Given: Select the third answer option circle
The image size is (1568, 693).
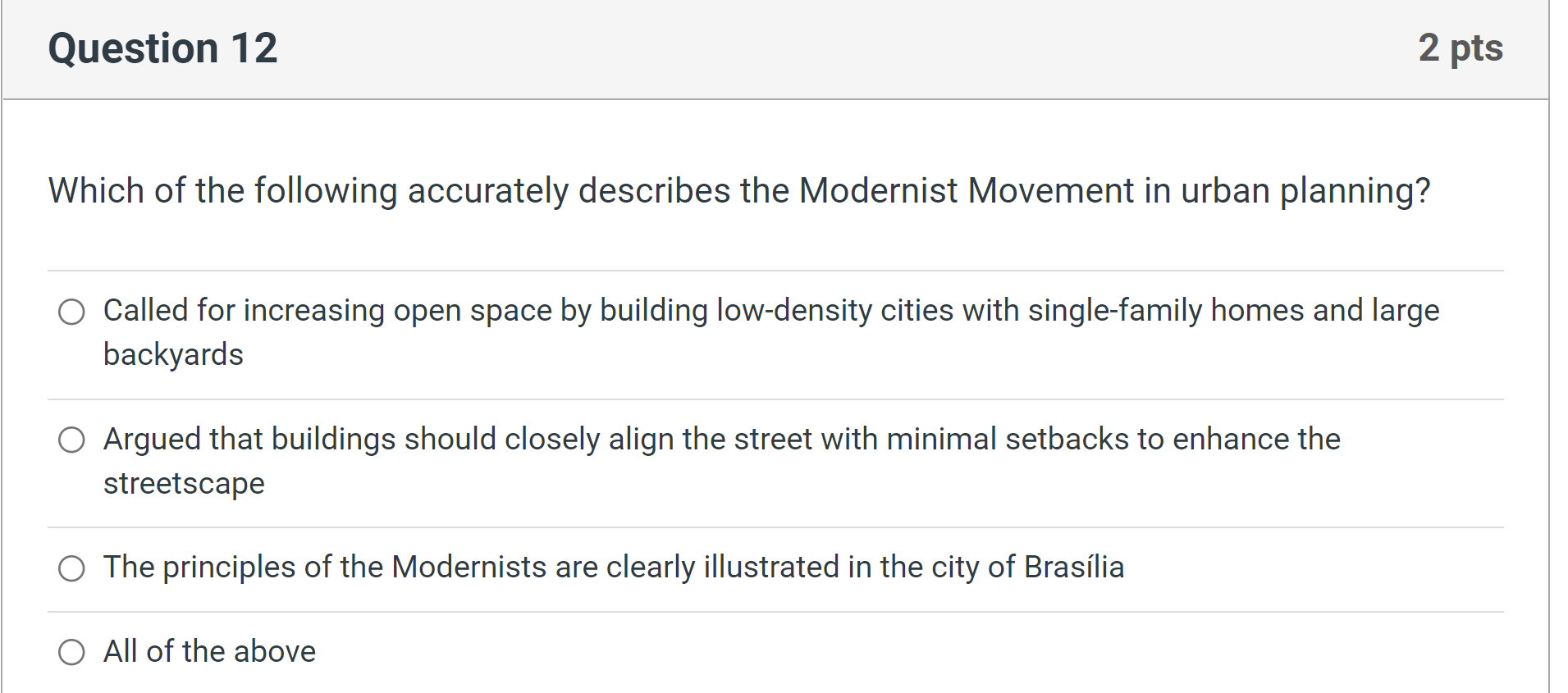Looking at the screenshot, I should (x=72, y=568).
